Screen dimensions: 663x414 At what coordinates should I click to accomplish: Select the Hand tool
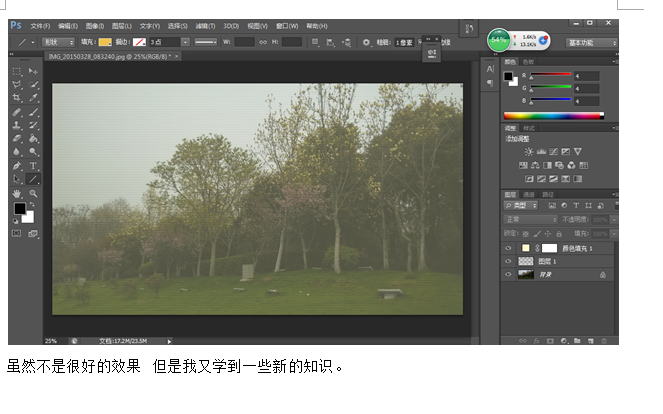tap(16, 194)
